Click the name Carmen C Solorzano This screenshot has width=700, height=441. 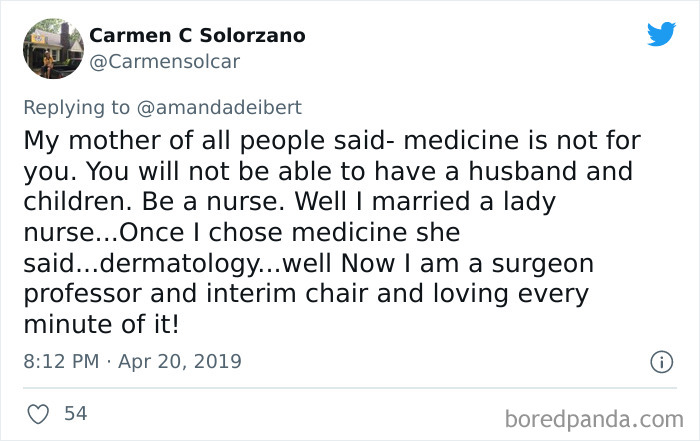tap(197, 36)
